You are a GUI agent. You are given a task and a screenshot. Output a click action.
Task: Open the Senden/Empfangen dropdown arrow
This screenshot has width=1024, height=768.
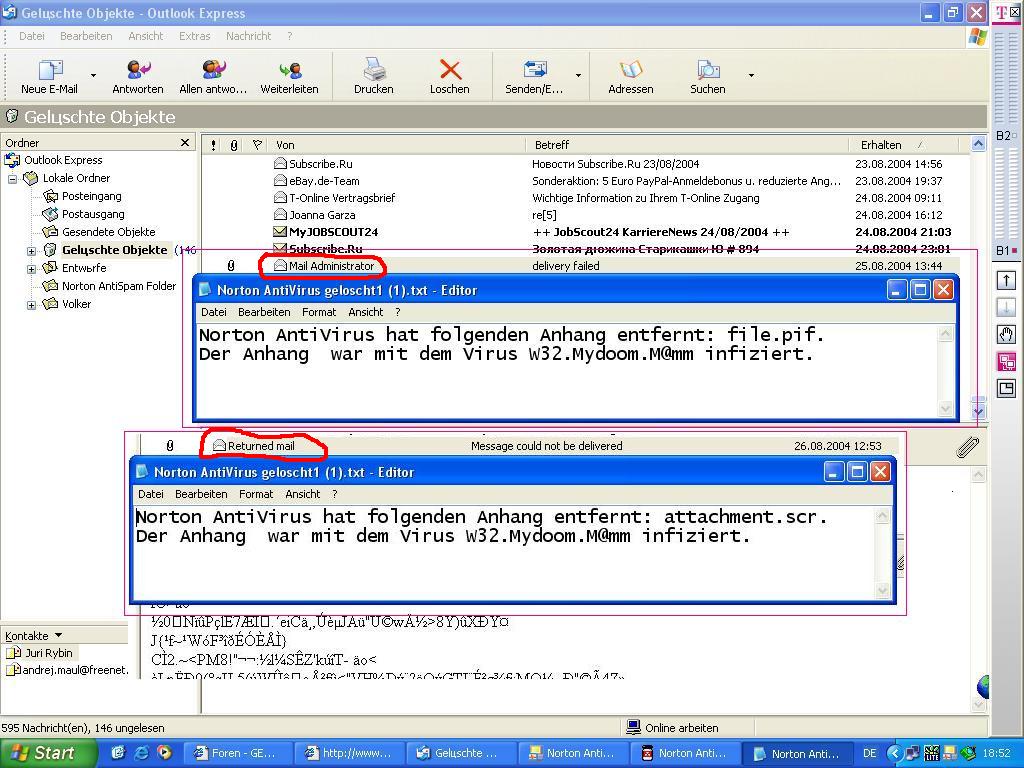coord(578,76)
